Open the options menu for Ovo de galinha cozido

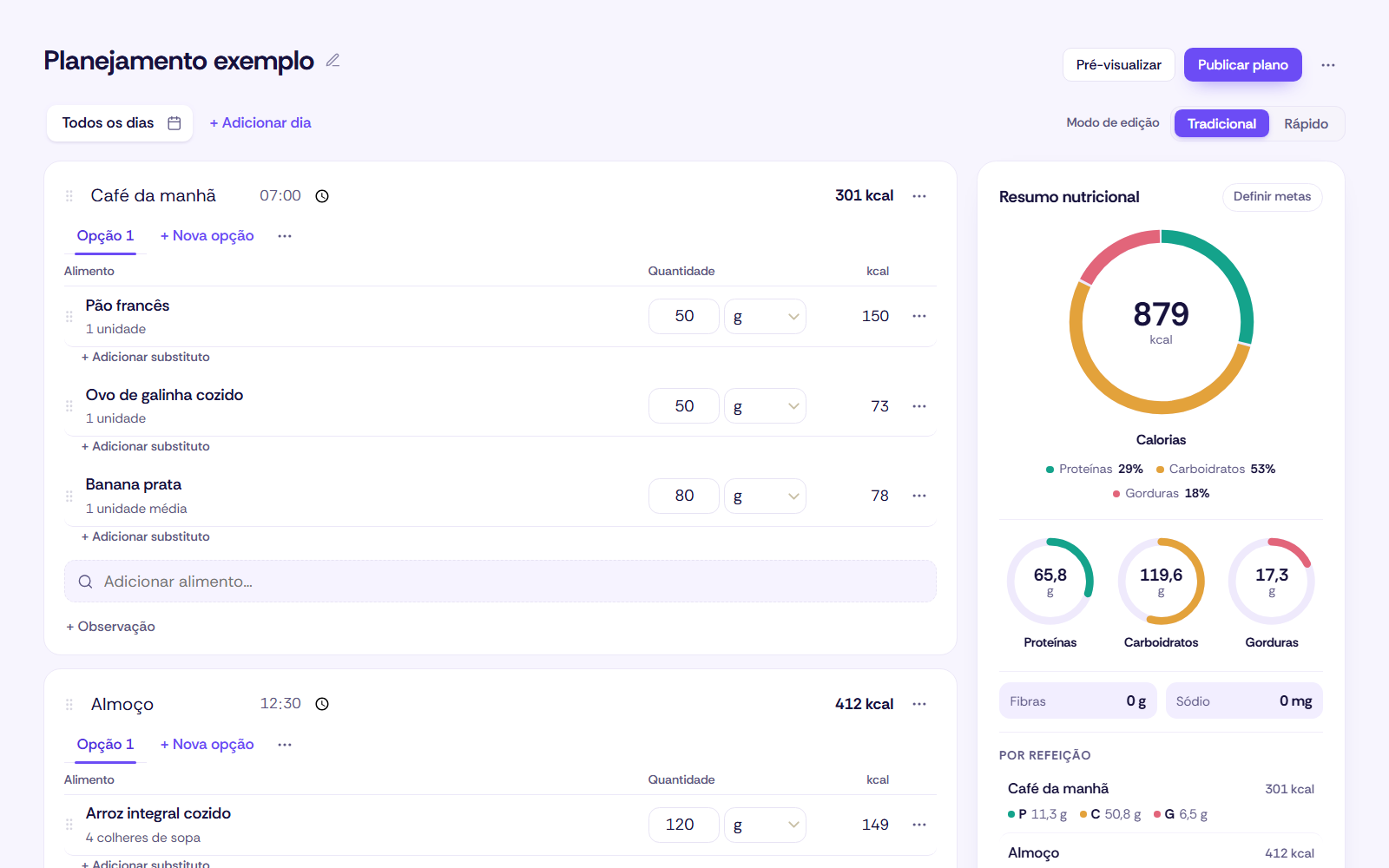[x=919, y=406]
